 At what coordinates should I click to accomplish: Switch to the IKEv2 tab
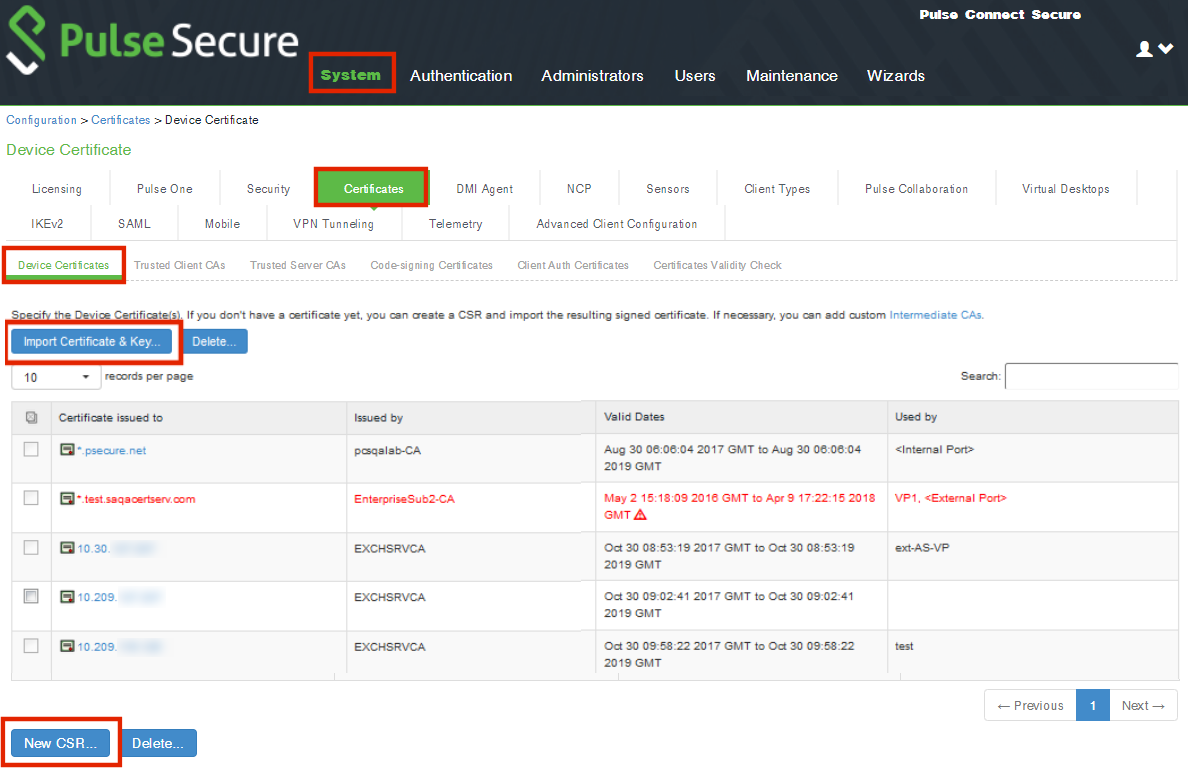(47, 223)
